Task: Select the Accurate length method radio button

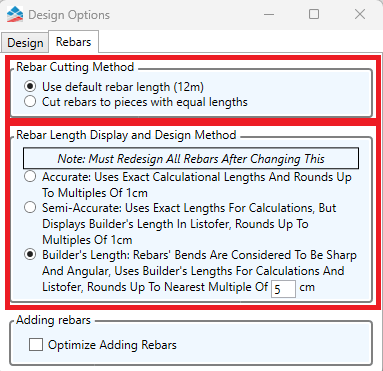Action: (x=30, y=177)
